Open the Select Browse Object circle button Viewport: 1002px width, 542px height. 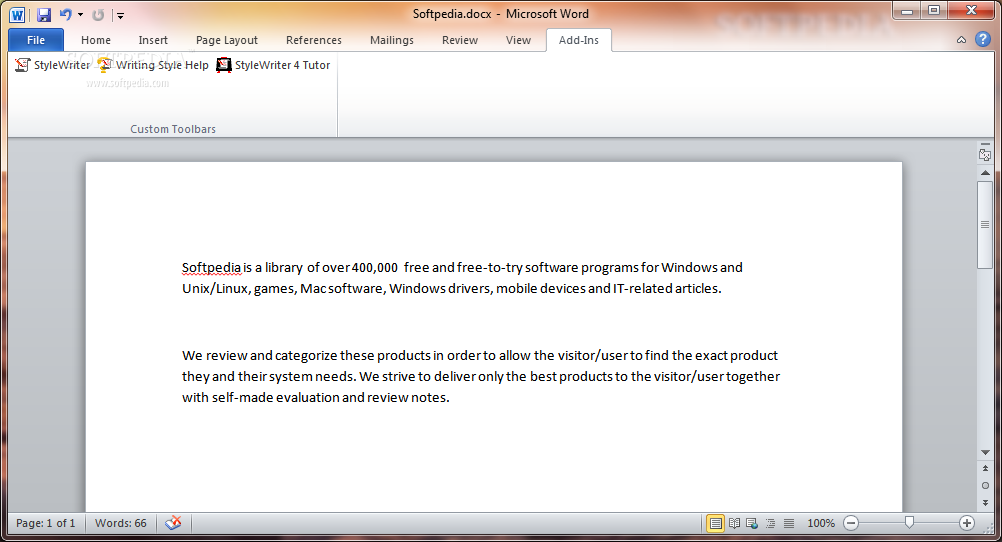985,486
